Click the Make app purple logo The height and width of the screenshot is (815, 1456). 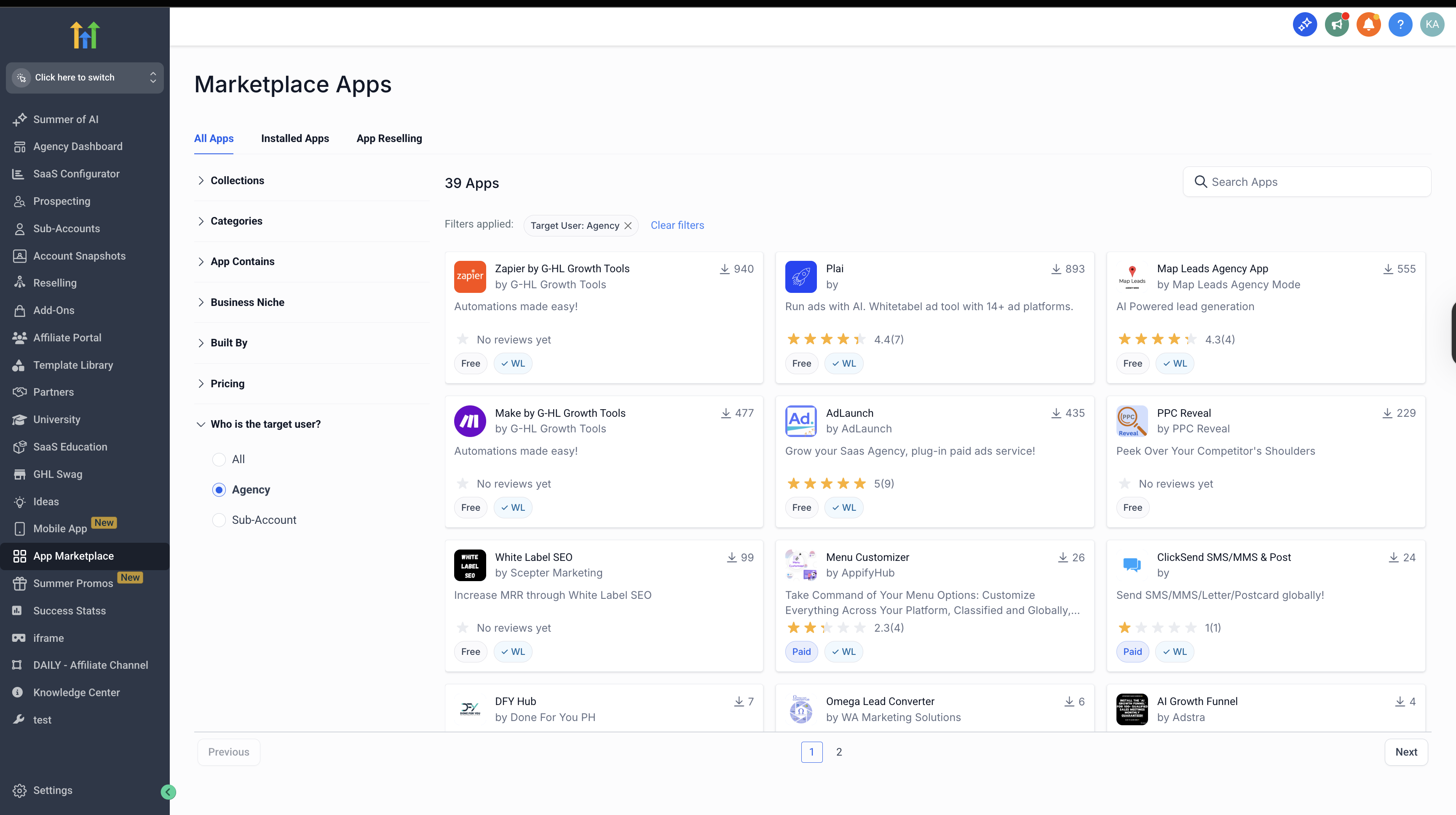tap(470, 421)
